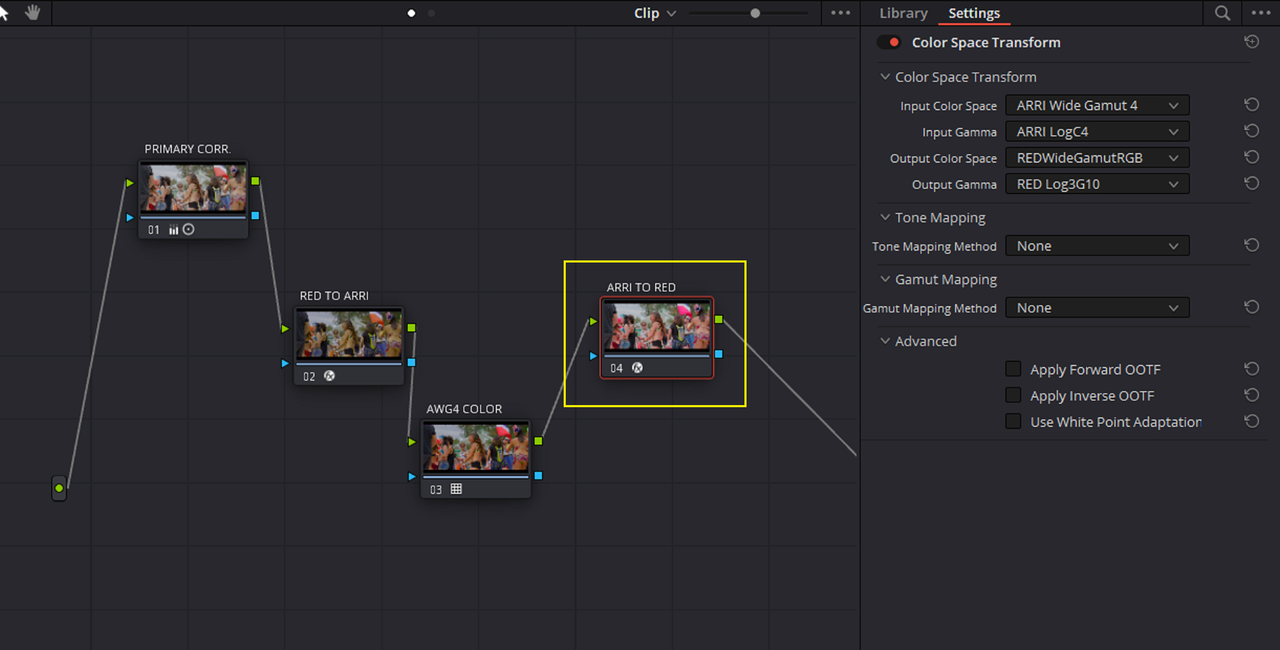Enable Apply Forward OOTF checkbox

pos(1013,369)
